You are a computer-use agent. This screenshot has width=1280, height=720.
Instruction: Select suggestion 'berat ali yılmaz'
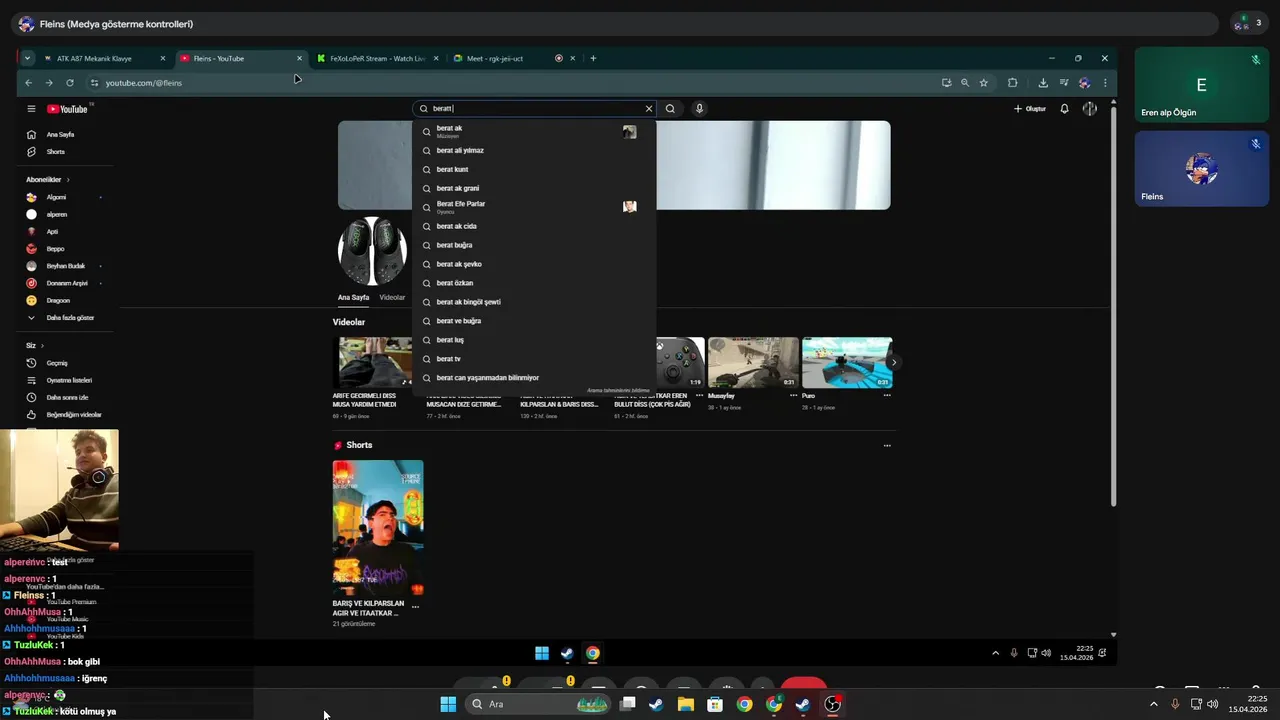coord(534,151)
